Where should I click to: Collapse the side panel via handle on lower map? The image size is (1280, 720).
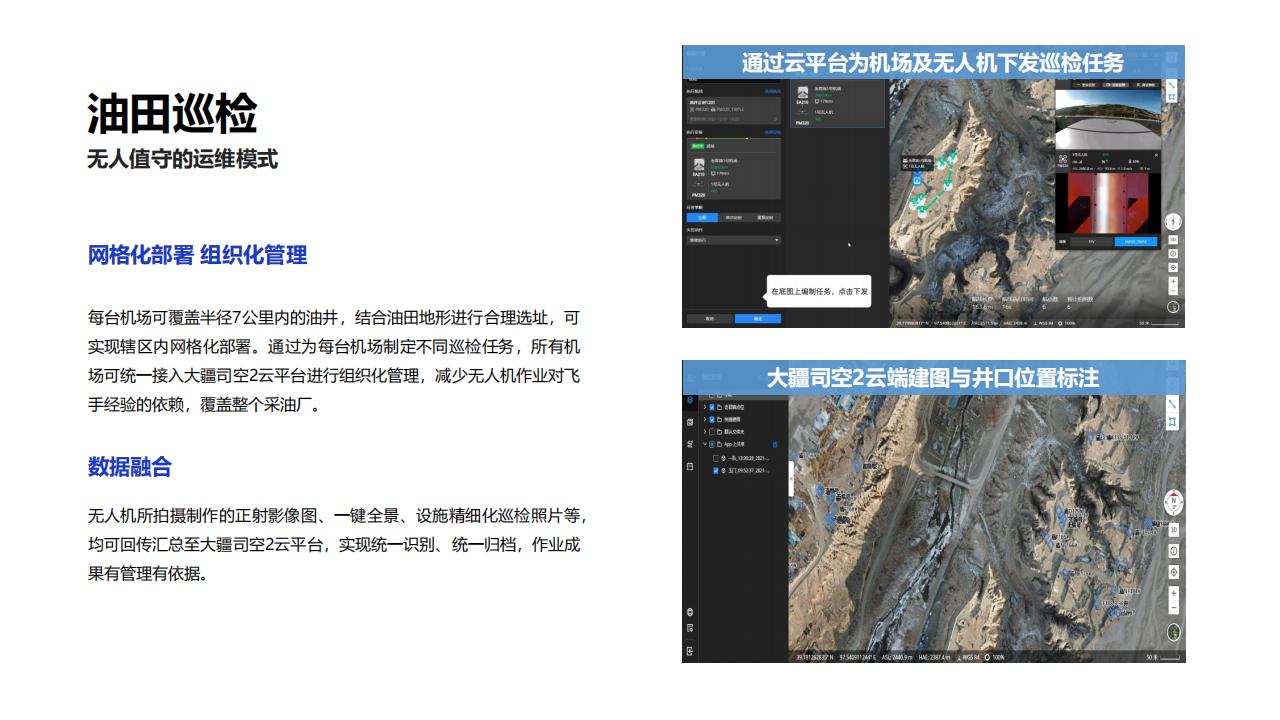pos(792,477)
